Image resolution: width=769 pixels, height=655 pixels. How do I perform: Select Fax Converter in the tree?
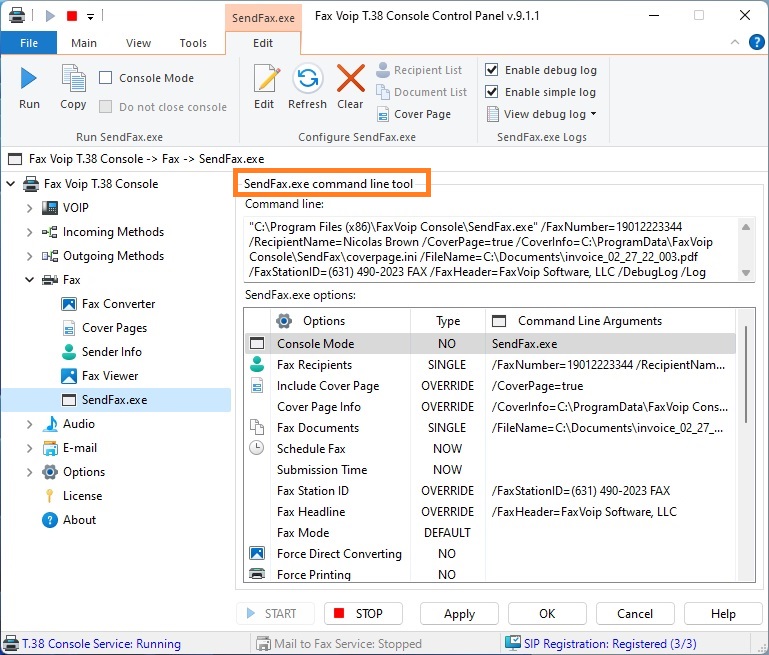[x=108, y=304]
